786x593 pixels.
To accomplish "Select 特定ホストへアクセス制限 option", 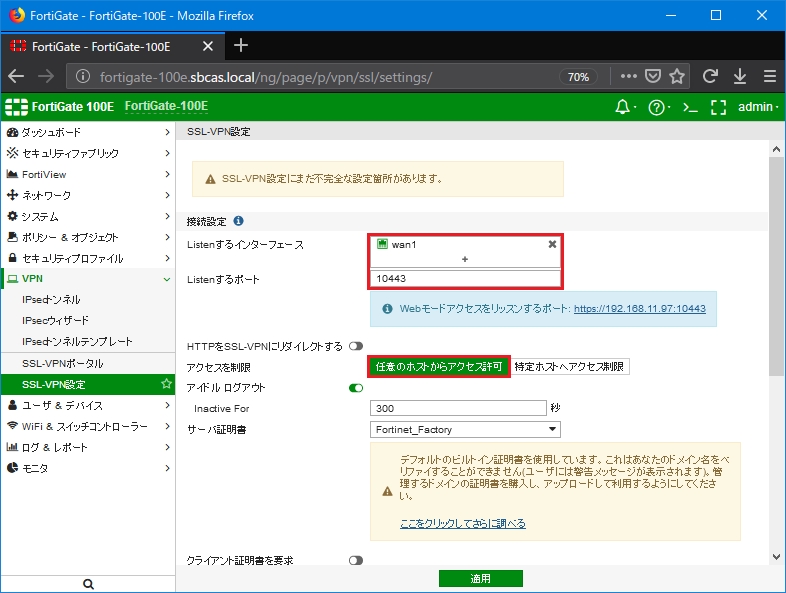I will pyautogui.click(x=569, y=366).
